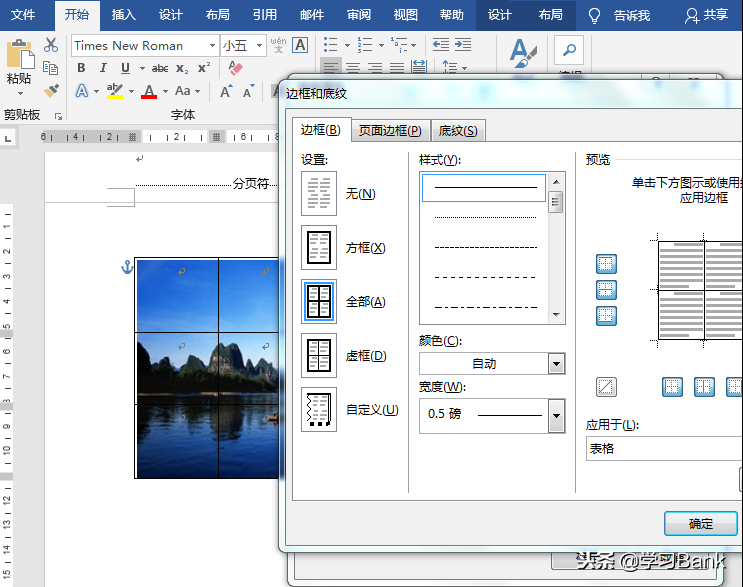Screen dimensions: 743x587
Task: Open the font size dropdown
Action: [x=259, y=45]
